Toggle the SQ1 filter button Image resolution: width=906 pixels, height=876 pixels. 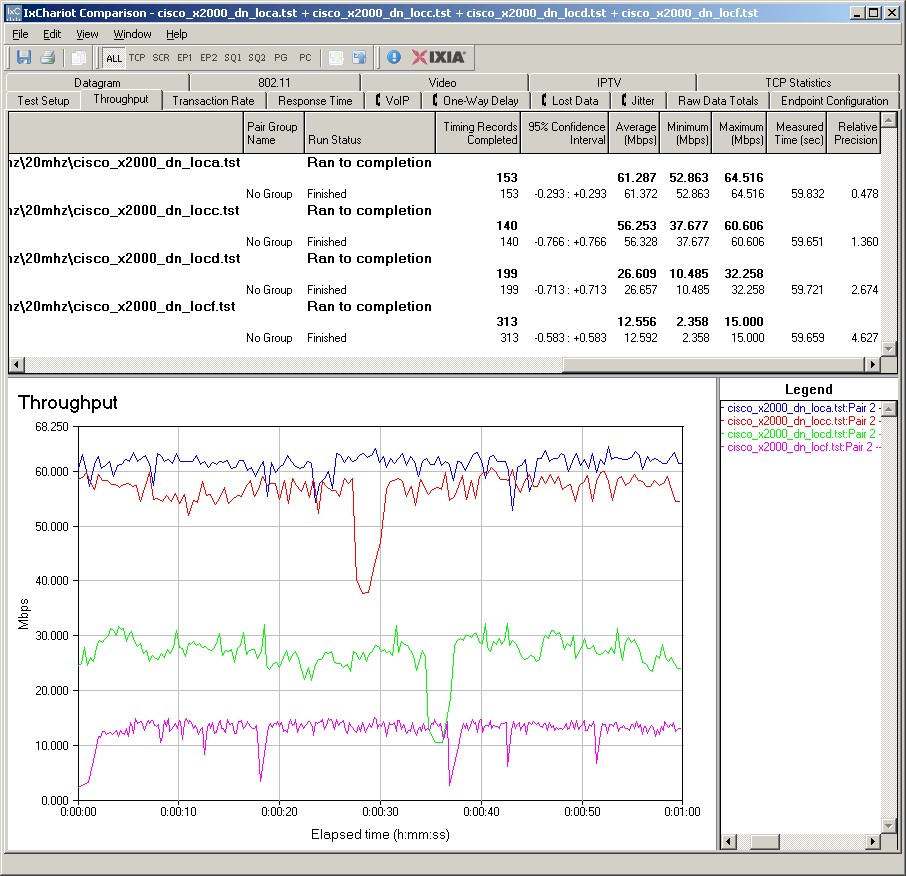[x=233, y=58]
